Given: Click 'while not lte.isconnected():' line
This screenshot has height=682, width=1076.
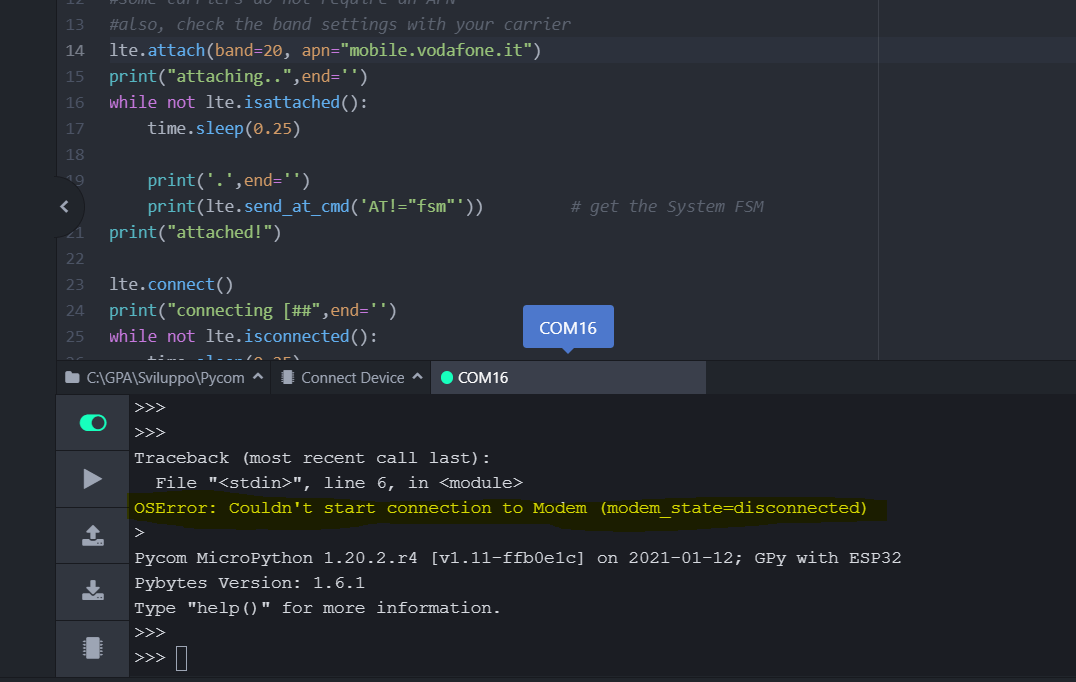Looking at the screenshot, I should (243, 336).
